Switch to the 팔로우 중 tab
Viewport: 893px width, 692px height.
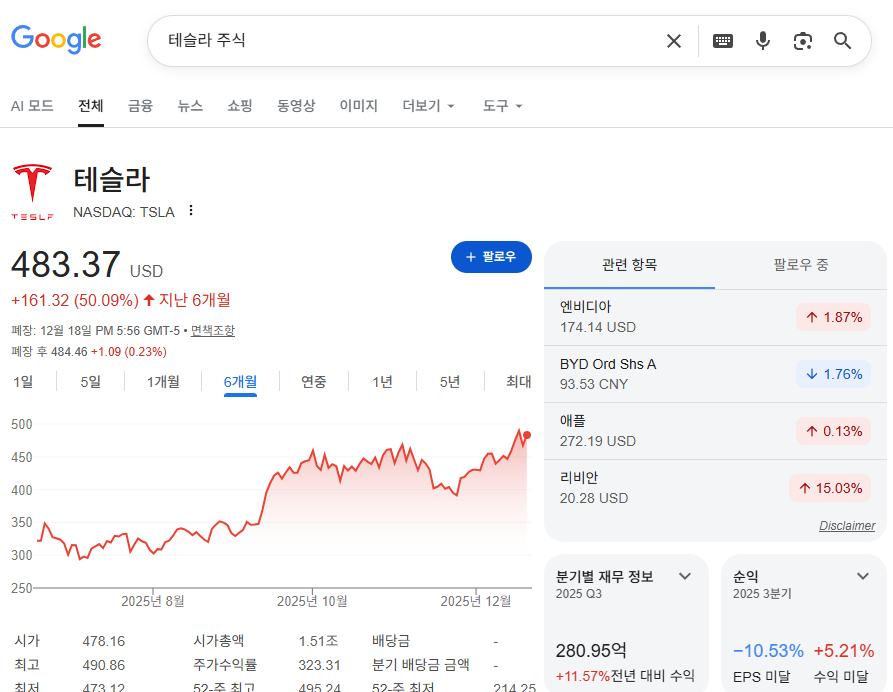pos(801,265)
